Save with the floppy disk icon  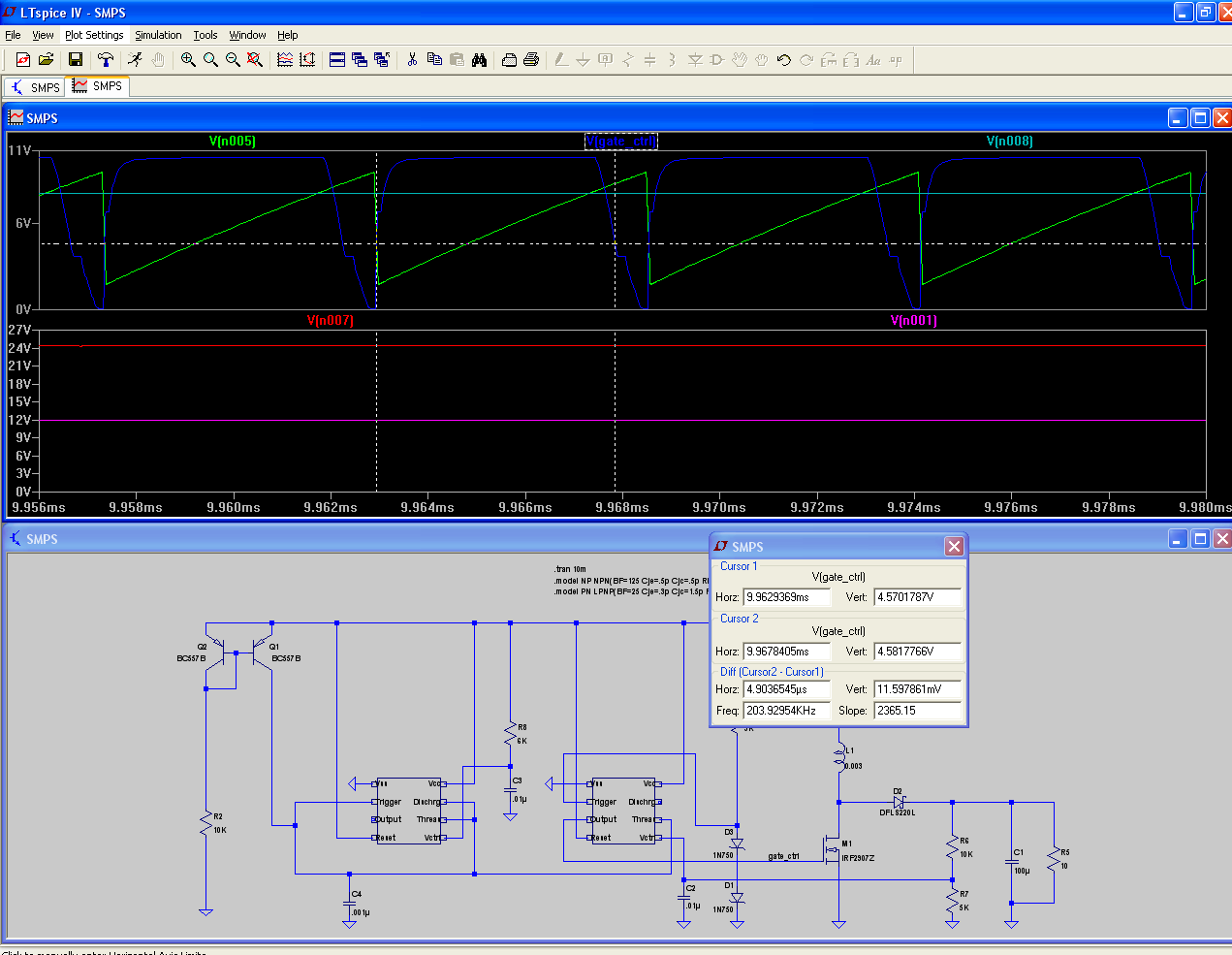pos(76,60)
